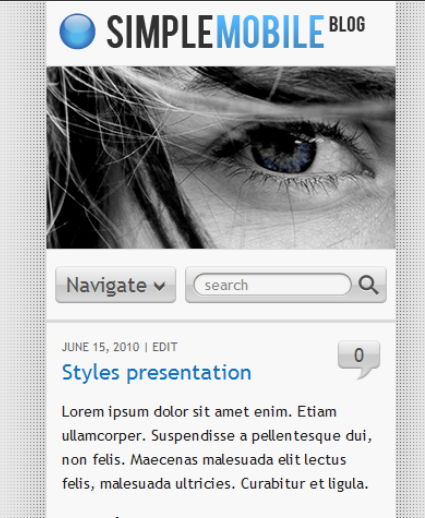Screen dimensions: 425x518
Task: Click the eye photograph header banner
Action: pos(221,157)
